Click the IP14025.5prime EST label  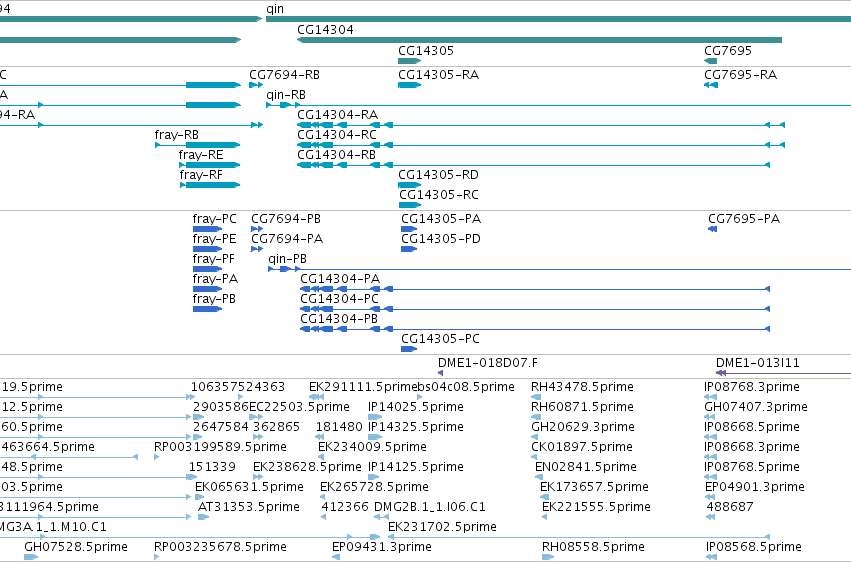[416, 407]
